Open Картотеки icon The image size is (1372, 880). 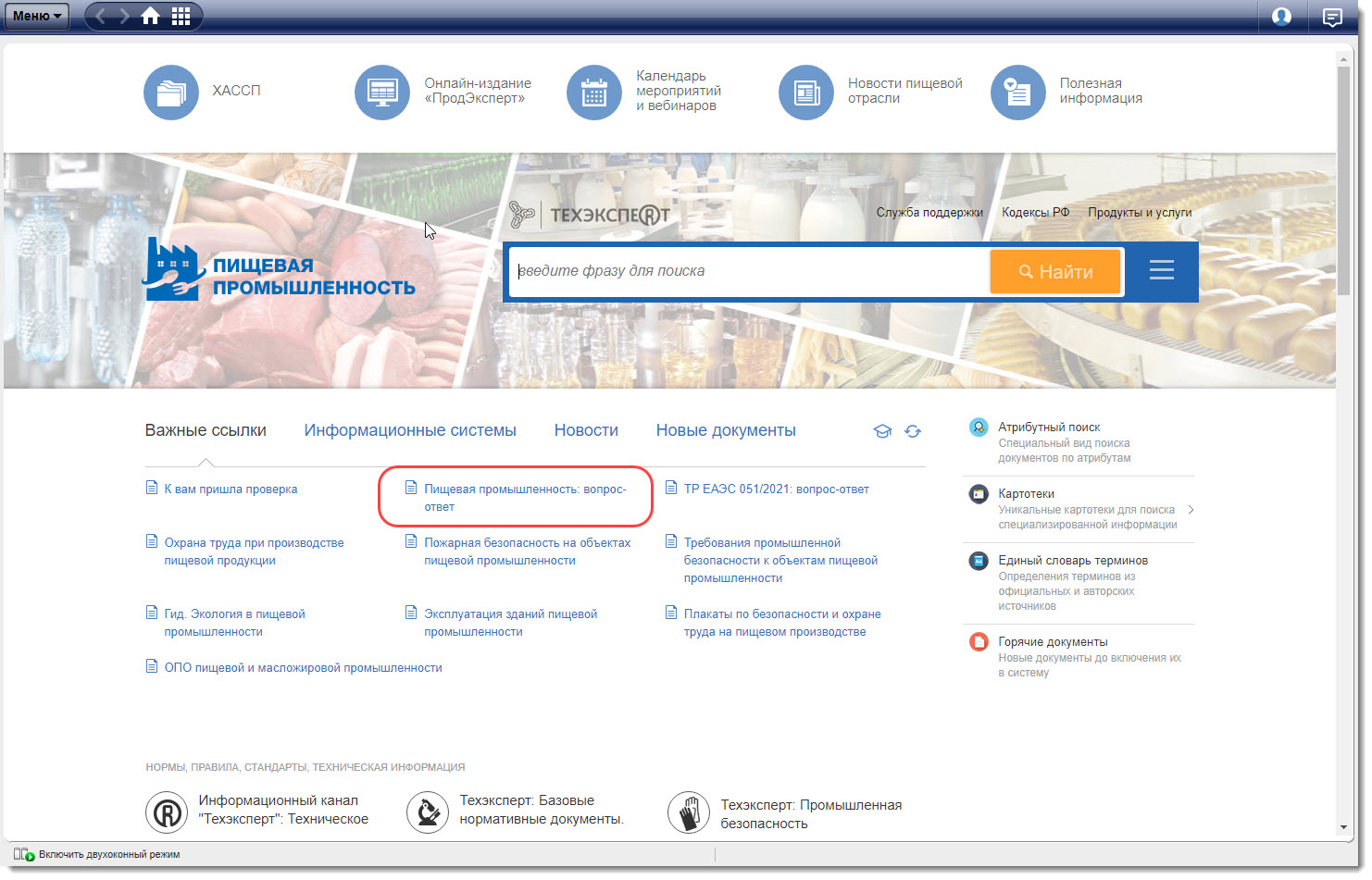(x=979, y=494)
